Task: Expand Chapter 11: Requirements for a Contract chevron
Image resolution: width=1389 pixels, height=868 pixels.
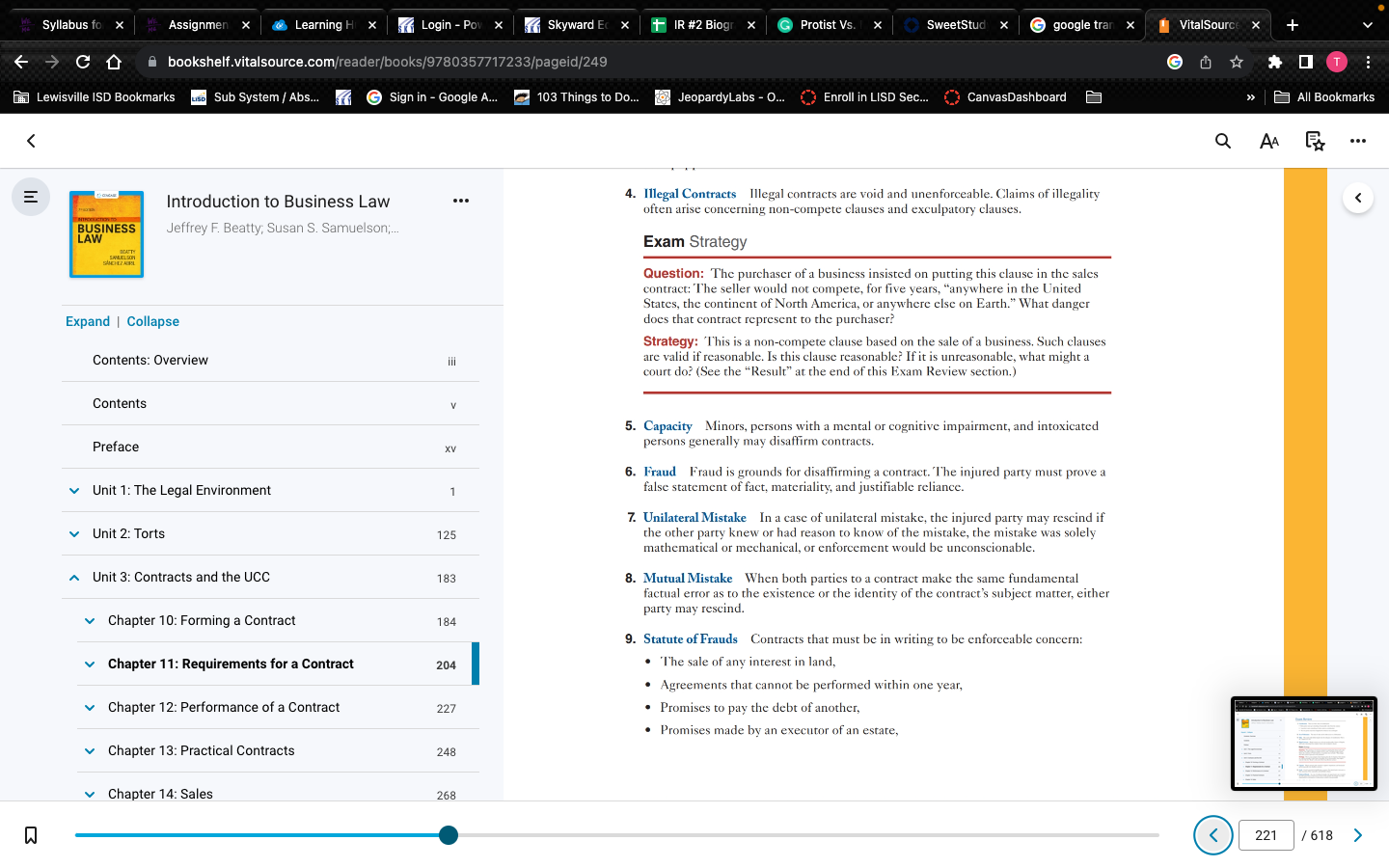Action: point(90,665)
